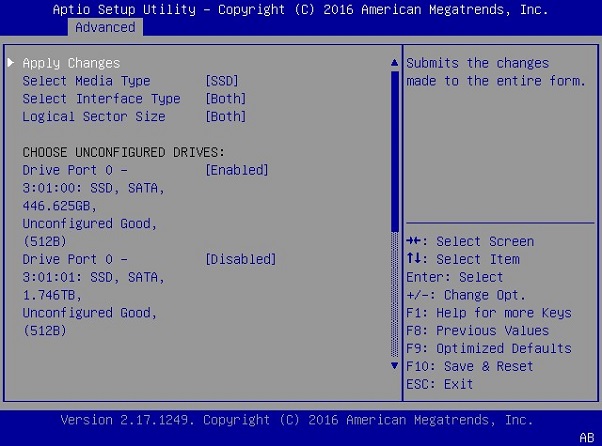Click the scrollbar up arrow
The image size is (602, 446).
tap(394, 64)
